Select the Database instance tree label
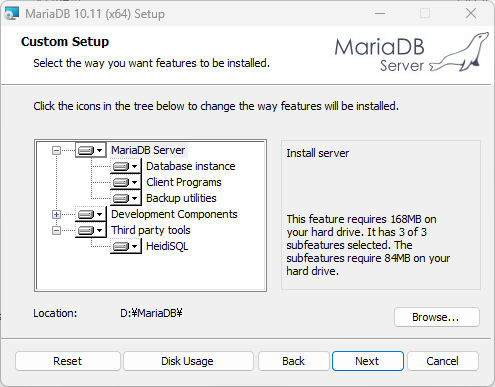This screenshot has width=495, height=387. pyautogui.click(x=191, y=166)
